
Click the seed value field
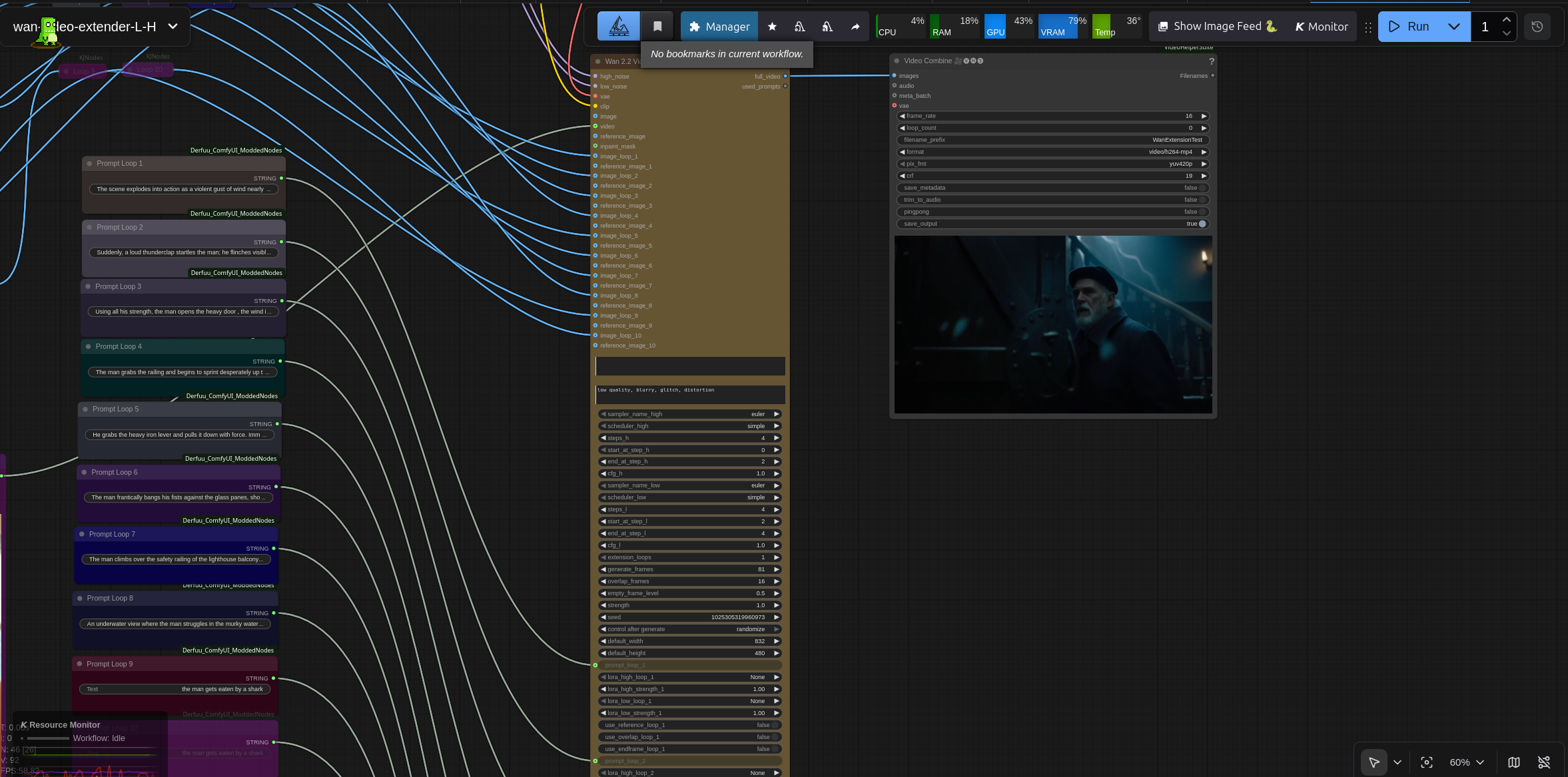[689, 617]
